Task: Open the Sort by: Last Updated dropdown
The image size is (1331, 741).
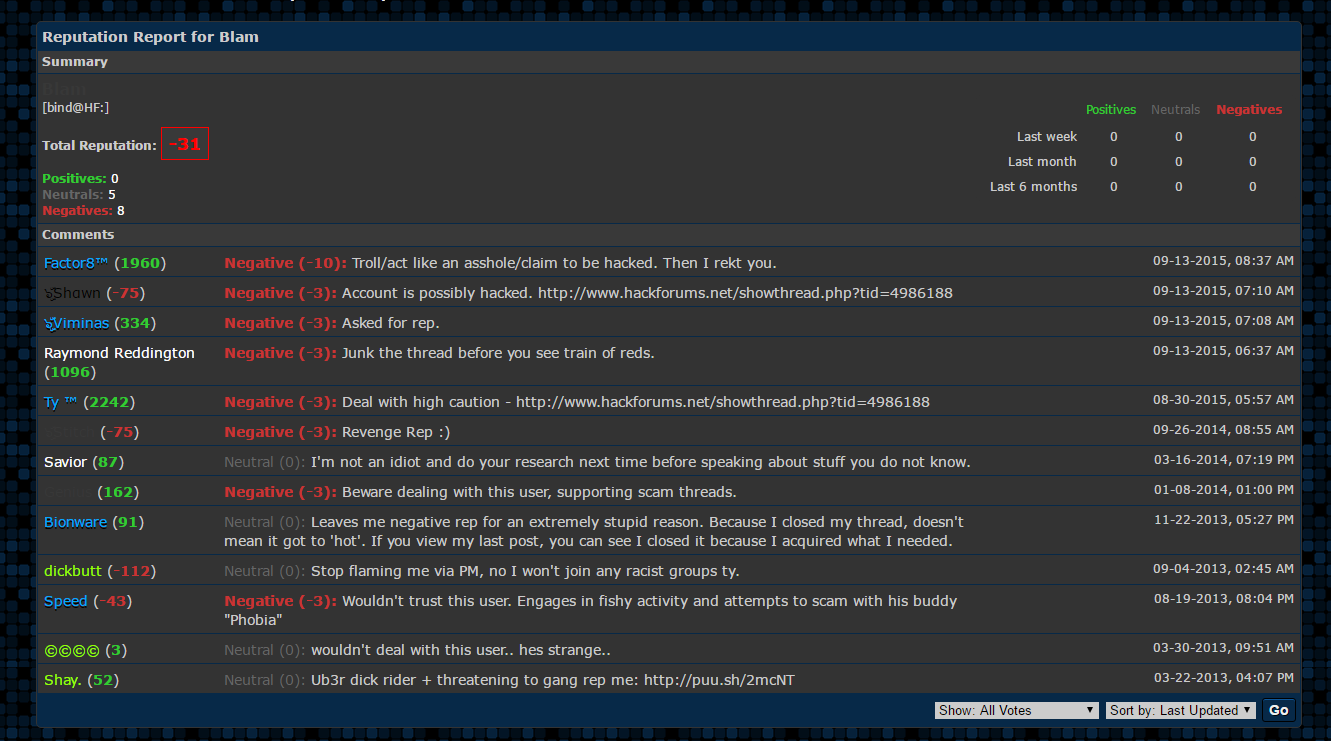Action: [x=1181, y=710]
